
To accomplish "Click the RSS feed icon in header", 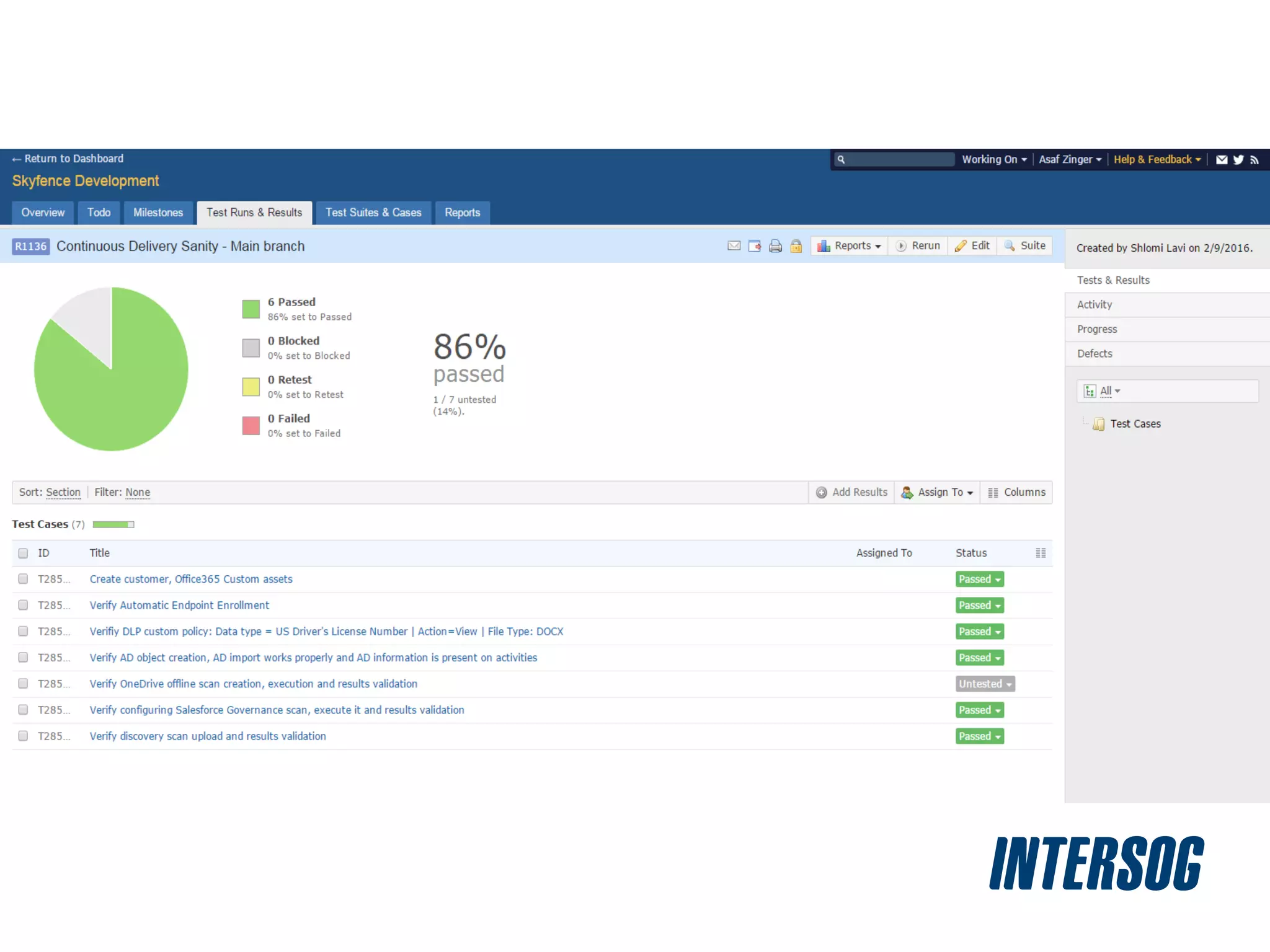I will (1254, 160).
